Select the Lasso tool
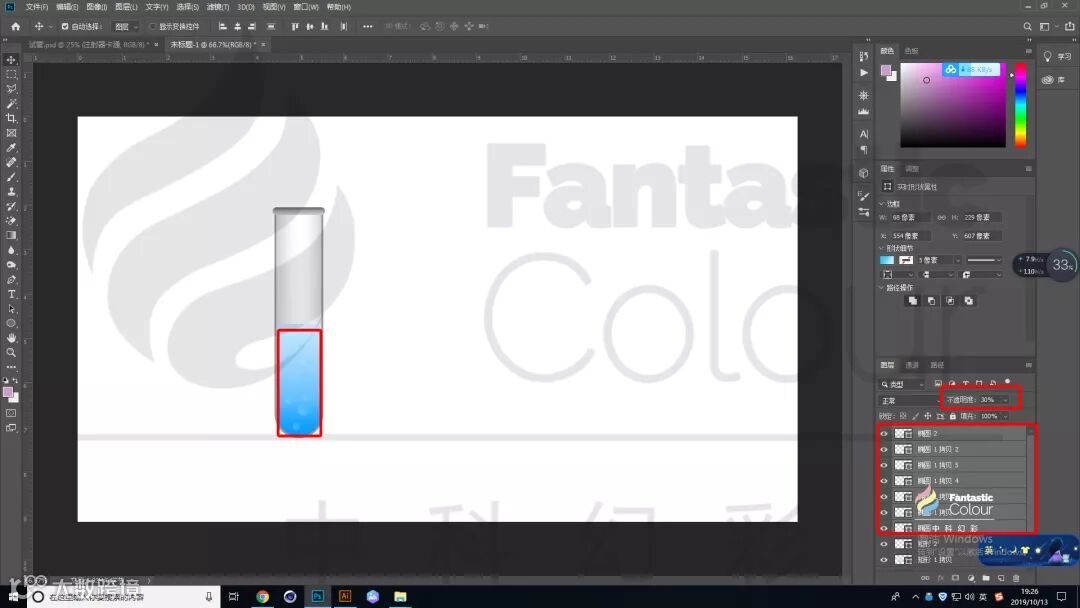 pyautogui.click(x=11, y=89)
